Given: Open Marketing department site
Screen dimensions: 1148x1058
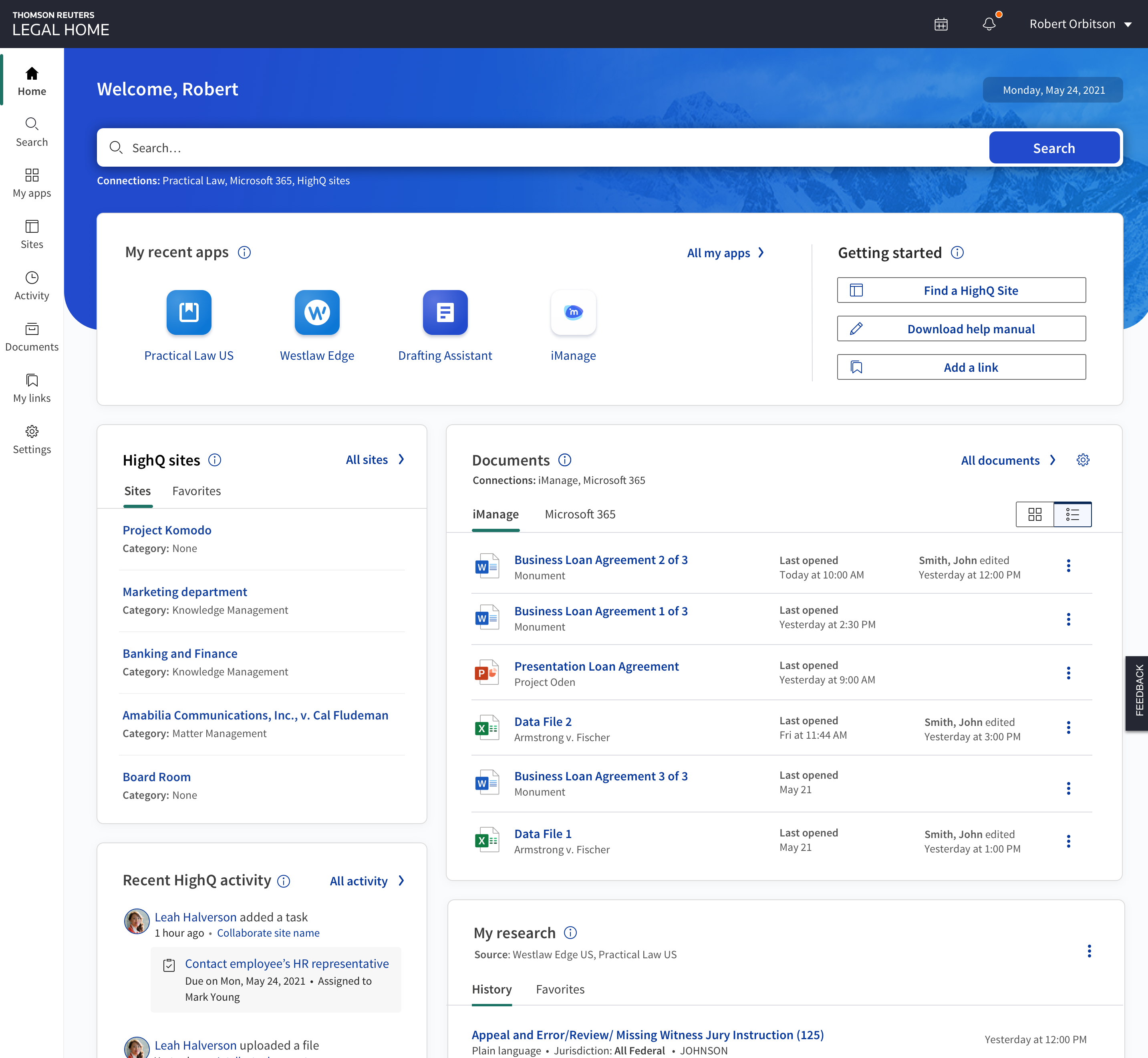Looking at the screenshot, I should click(x=184, y=592).
